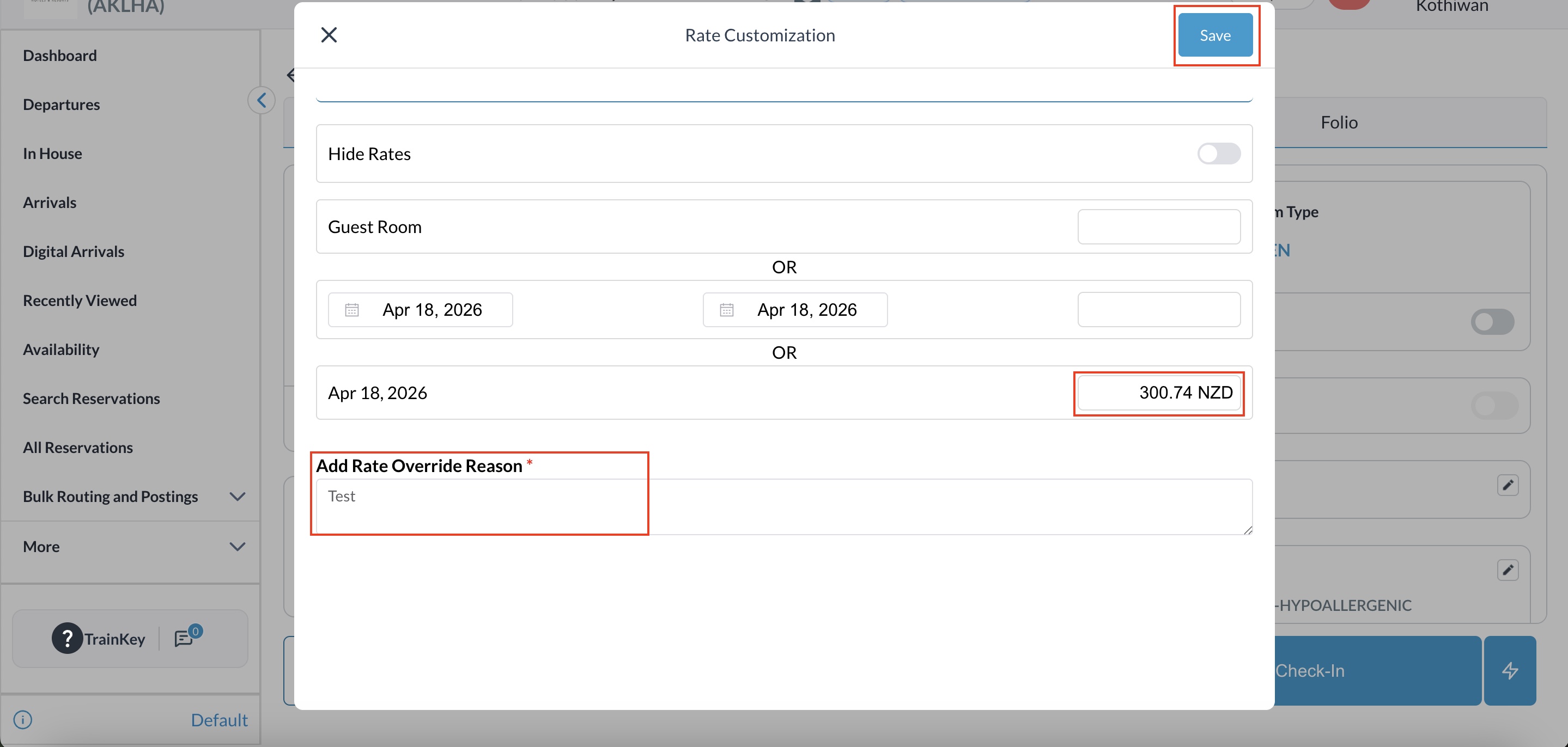Select the end date Apr 18, 2026 field

(795, 310)
